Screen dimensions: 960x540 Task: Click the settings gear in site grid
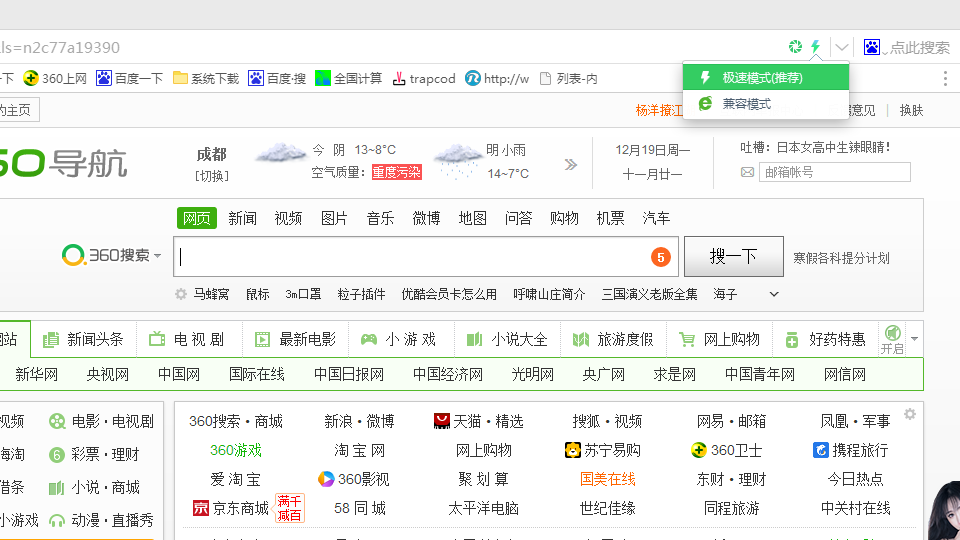pyautogui.click(x=910, y=414)
